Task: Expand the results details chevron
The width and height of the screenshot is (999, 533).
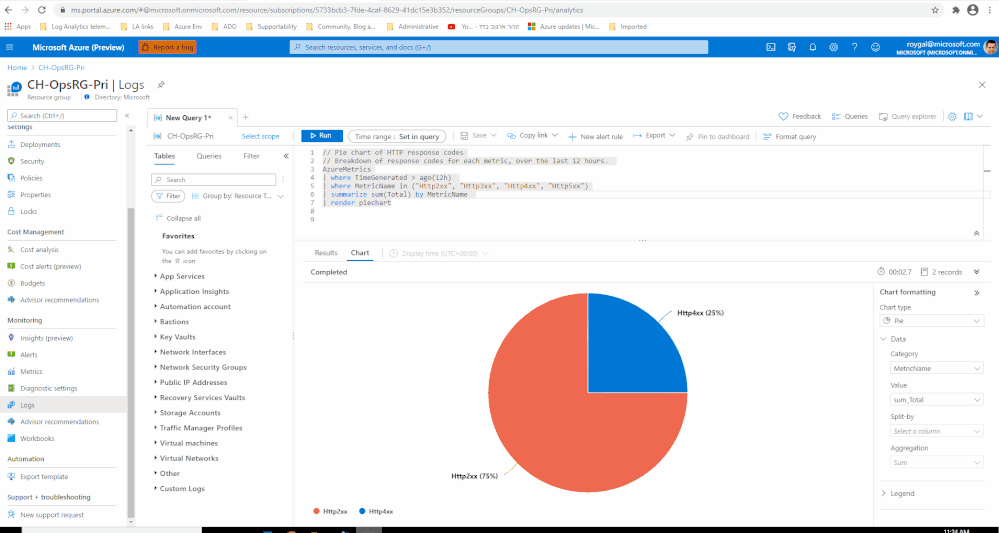Action: tap(977, 272)
